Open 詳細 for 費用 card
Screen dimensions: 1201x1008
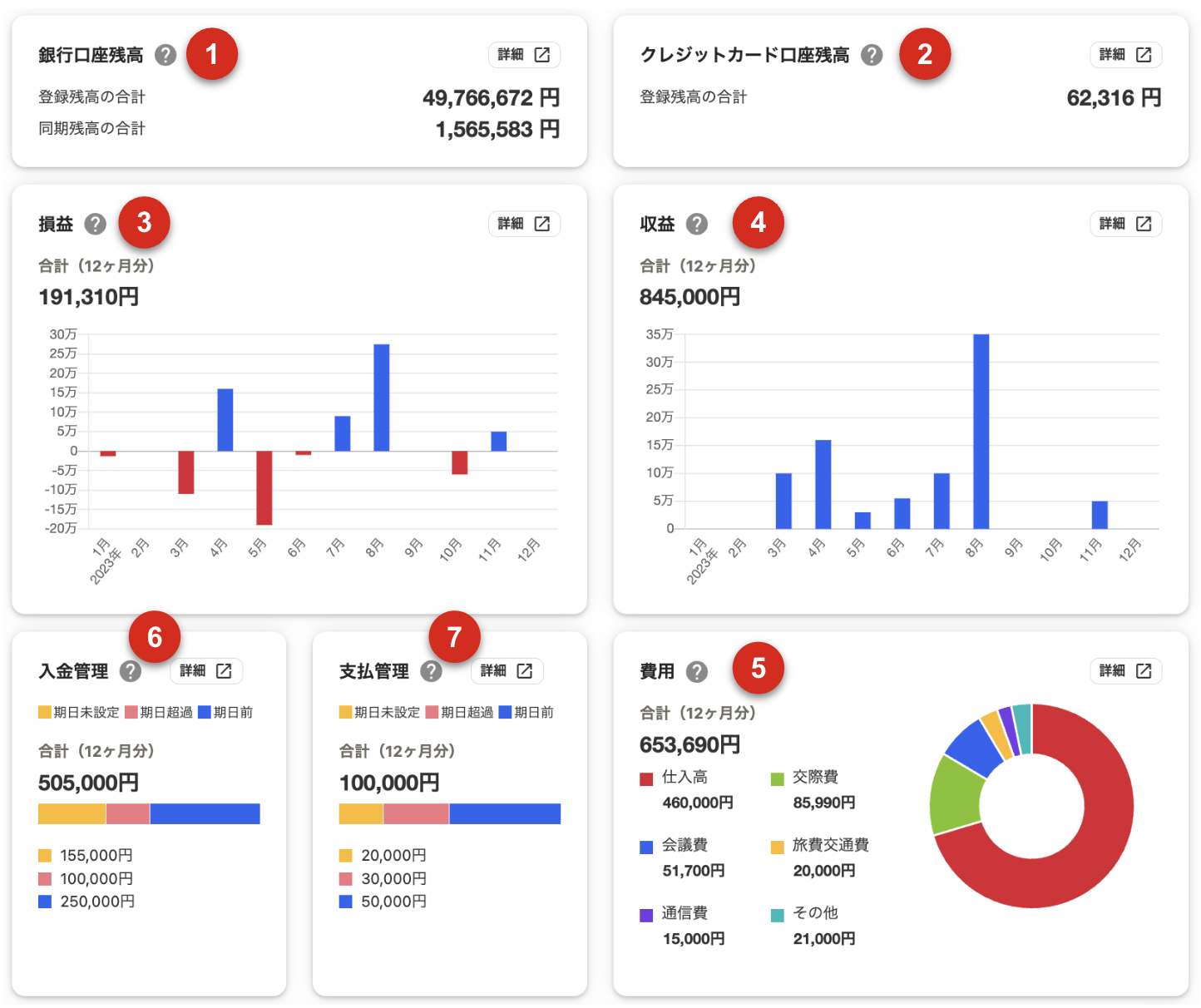pyautogui.click(x=1125, y=671)
